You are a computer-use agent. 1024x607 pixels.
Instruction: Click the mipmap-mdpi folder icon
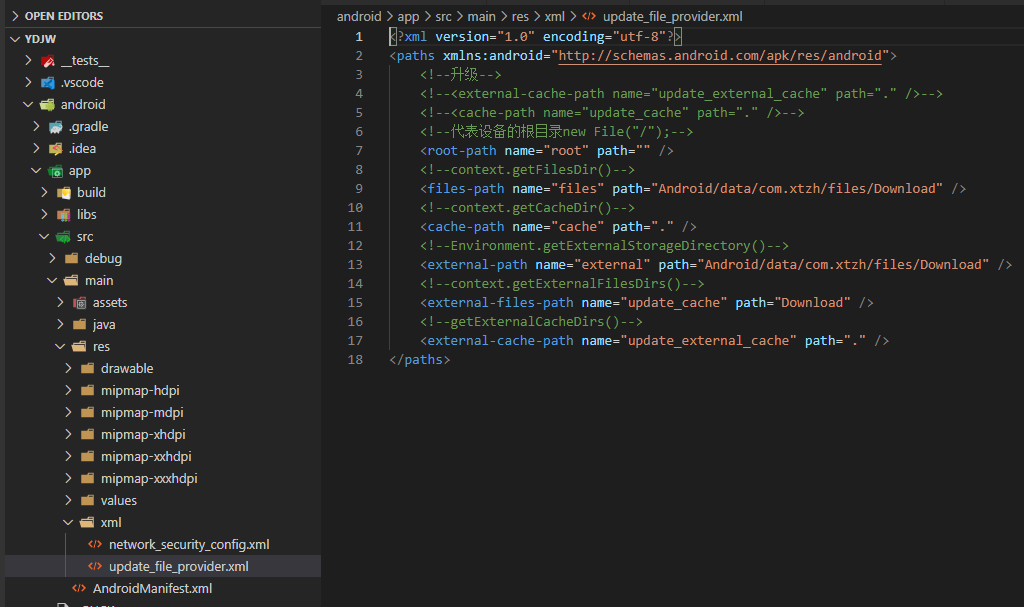point(88,412)
